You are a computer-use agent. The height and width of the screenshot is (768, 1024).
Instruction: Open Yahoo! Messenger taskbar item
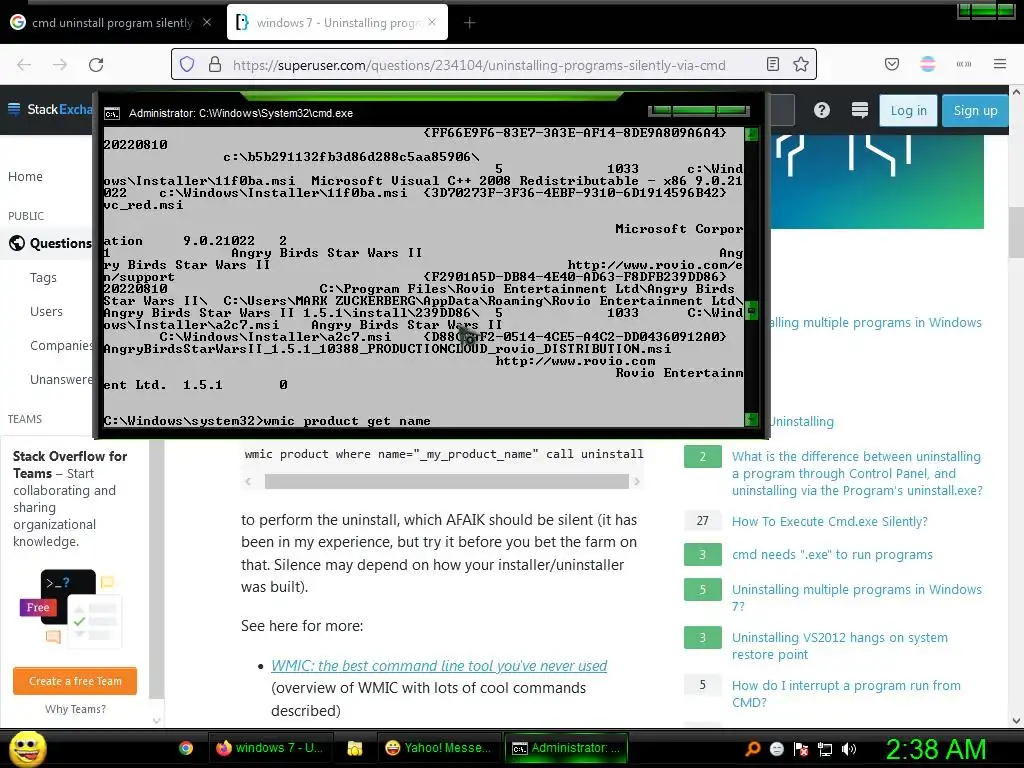438,748
